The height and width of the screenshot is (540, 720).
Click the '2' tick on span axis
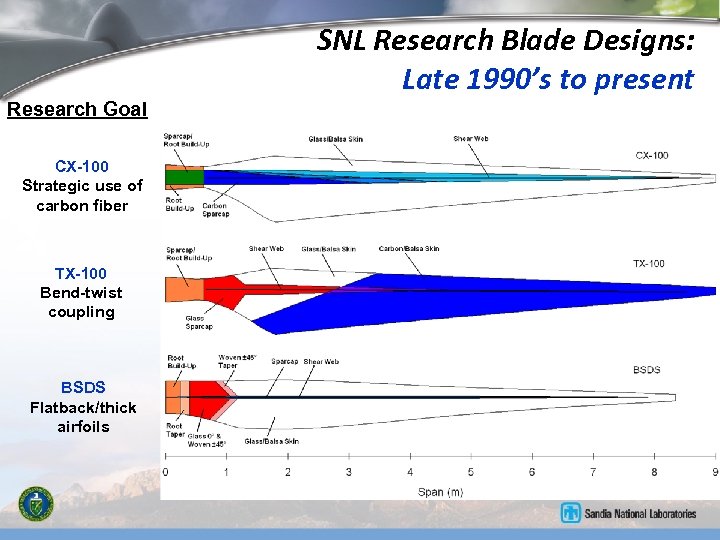point(287,472)
